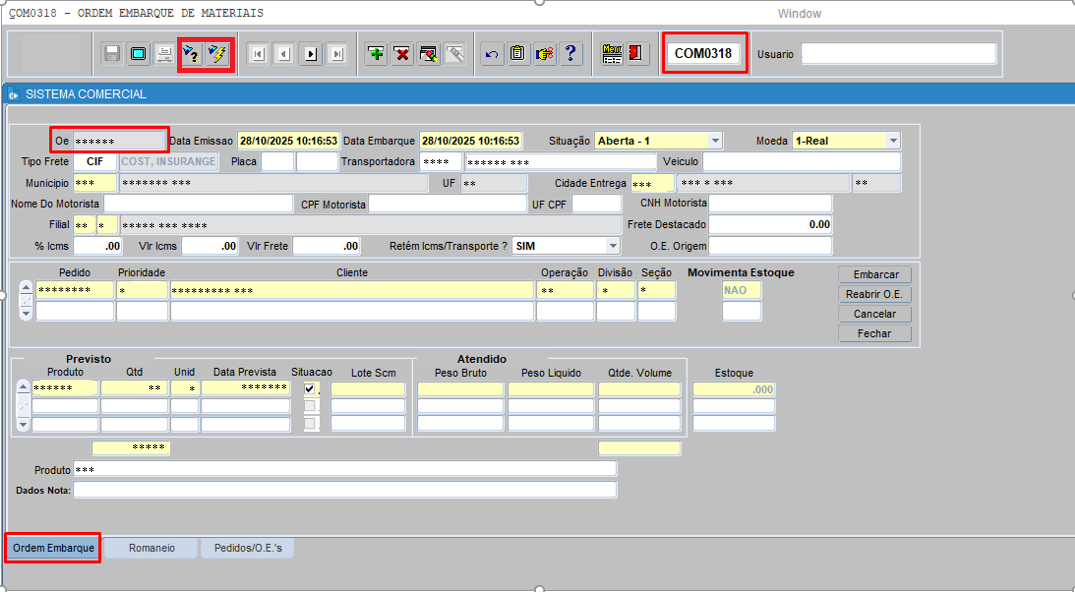
Task: Go to next record arrow
Action: coord(311,54)
